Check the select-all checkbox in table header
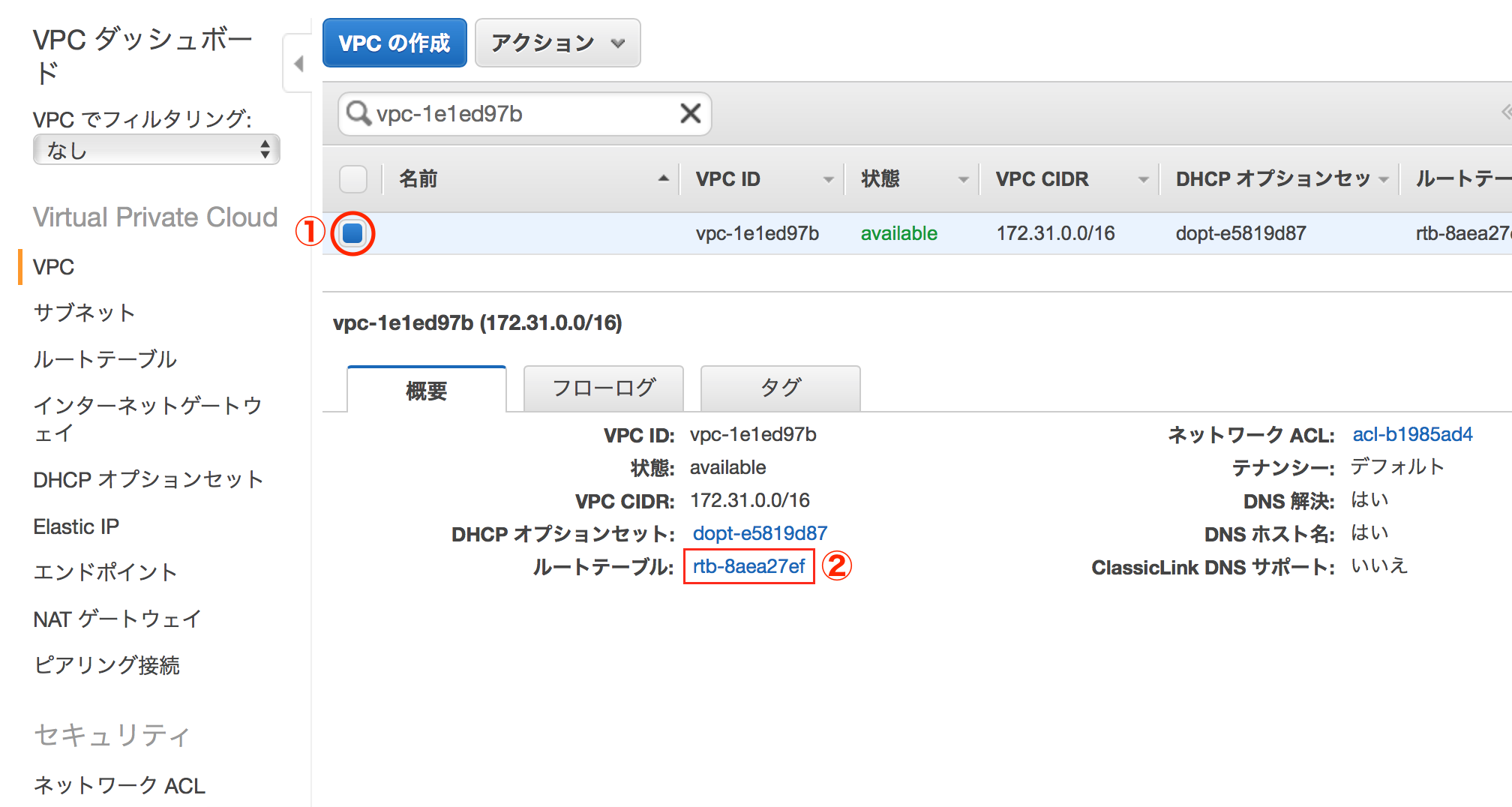The height and width of the screenshot is (807, 1512). point(352,178)
